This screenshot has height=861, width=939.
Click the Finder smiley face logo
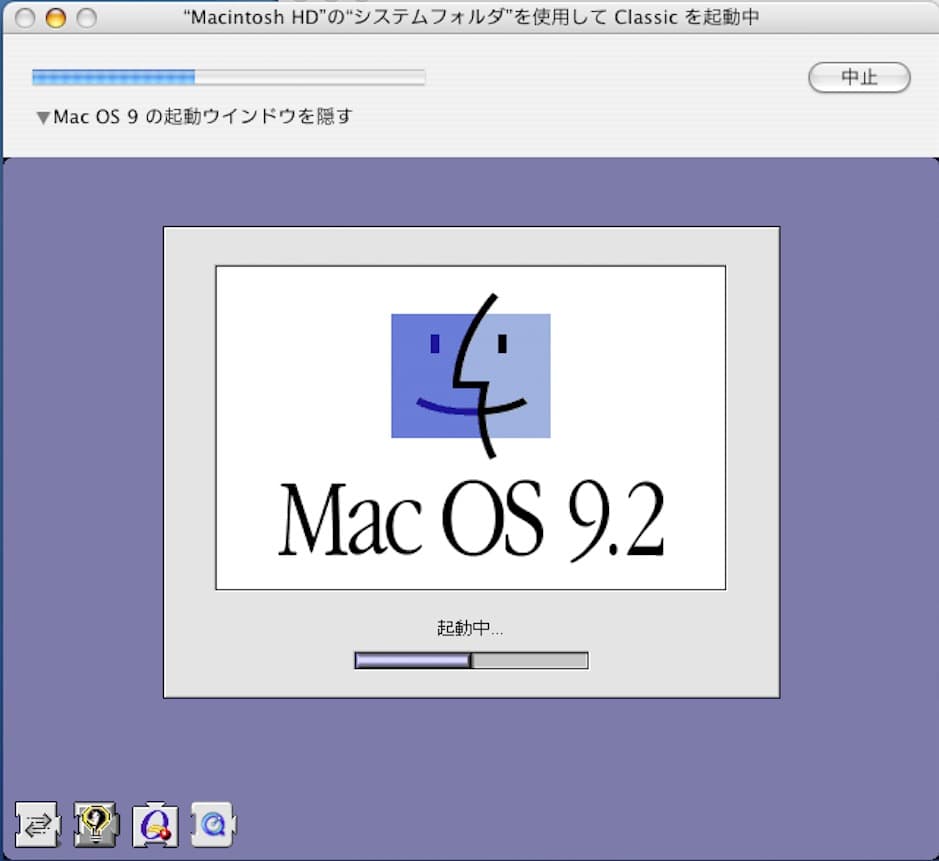pyautogui.click(x=470, y=375)
